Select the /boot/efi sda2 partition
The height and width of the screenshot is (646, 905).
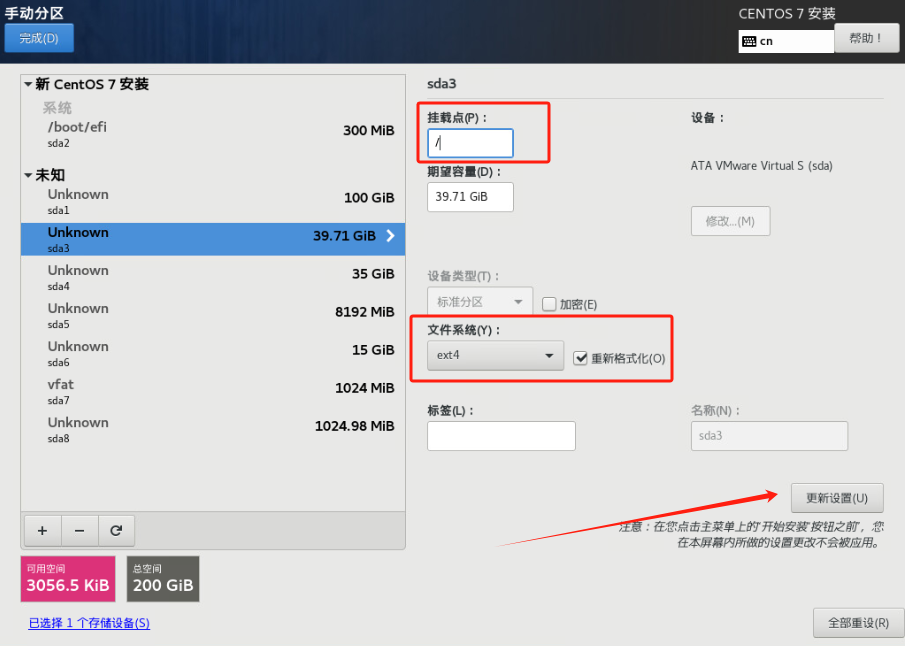point(212,133)
